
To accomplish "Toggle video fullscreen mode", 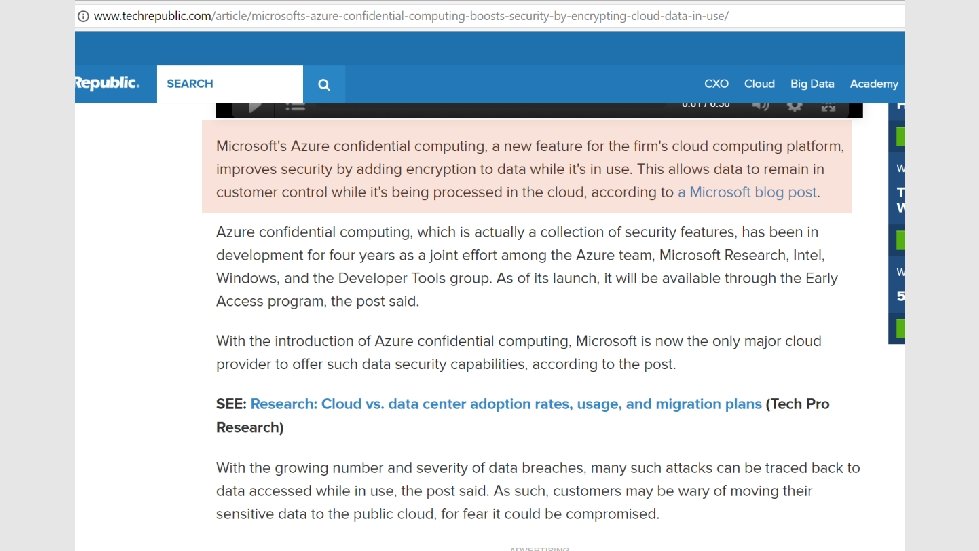I will click(829, 107).
